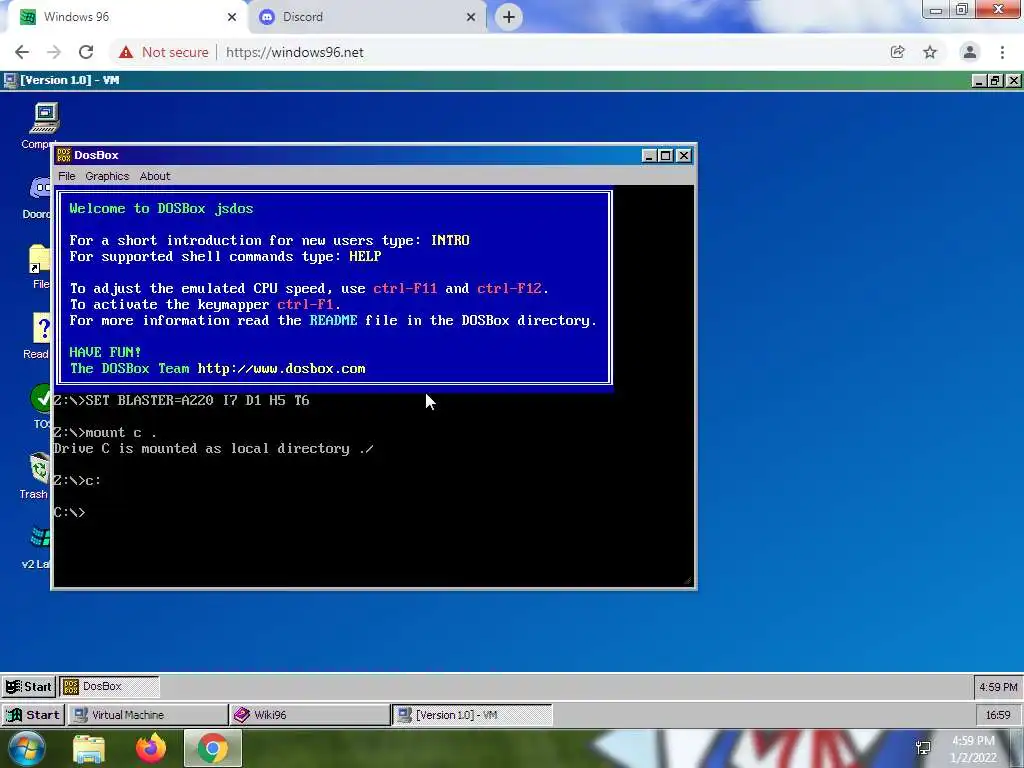Screen dimensions: 1024x768
Task: Close the [Version 1.0] - VM window
Action: tap(1014, 80)
